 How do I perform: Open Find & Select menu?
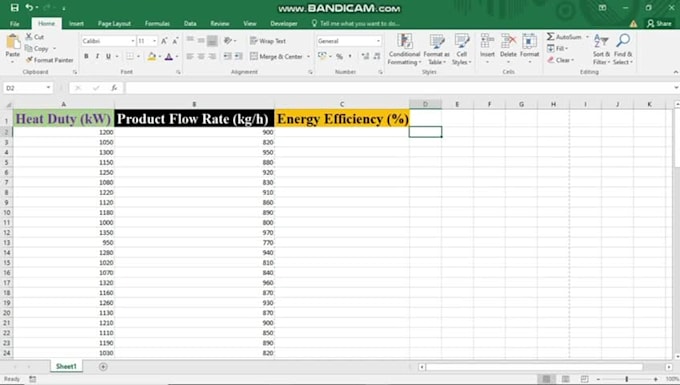(623, 49)
